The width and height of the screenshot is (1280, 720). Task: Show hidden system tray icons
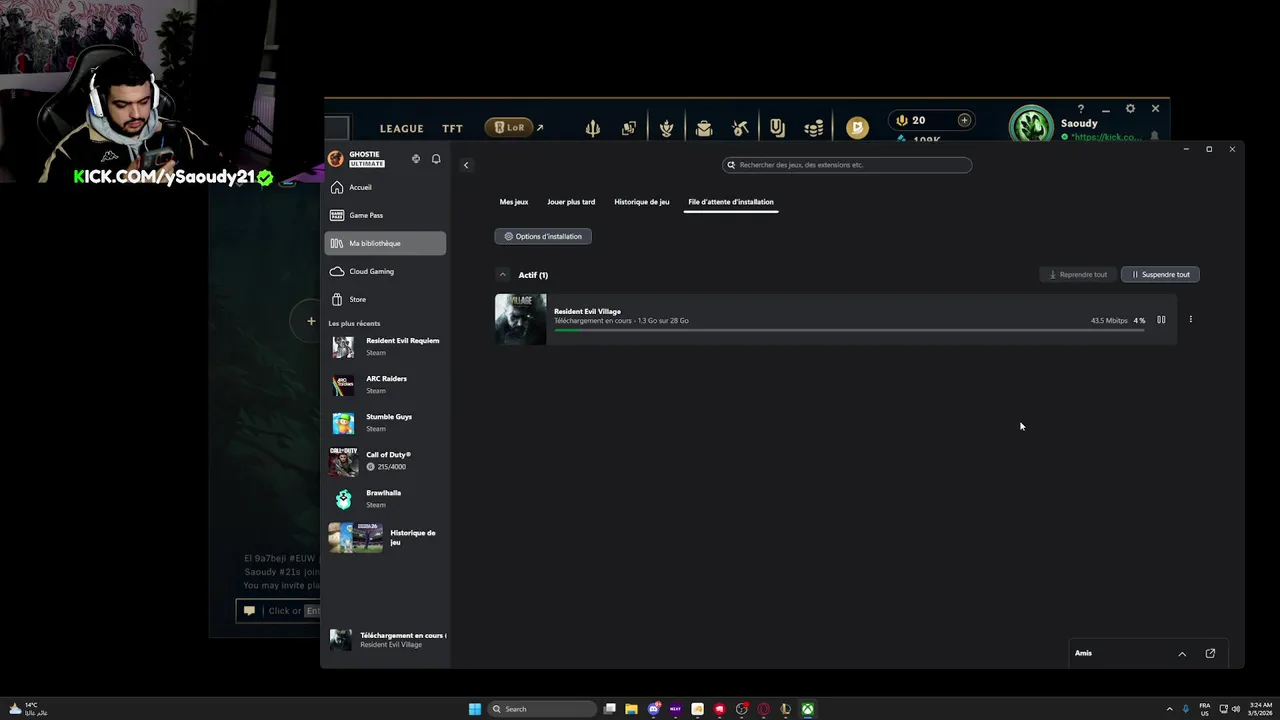[1170, 709]
